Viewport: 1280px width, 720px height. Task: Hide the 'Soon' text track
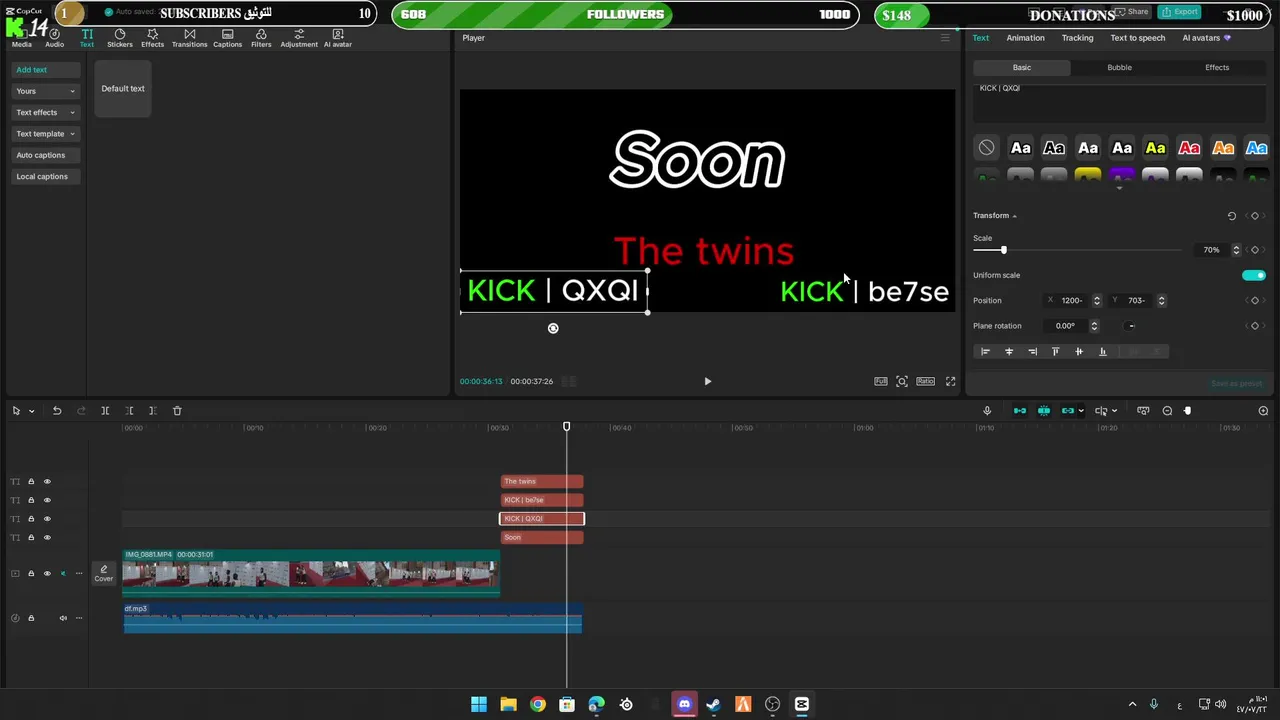pyautogui.click(x=47, y=538)
